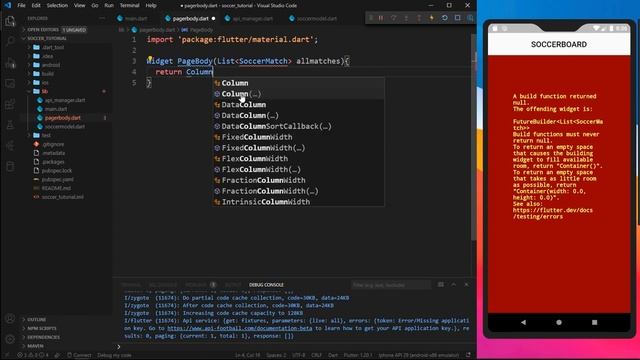
Task: Change the Dart language mode in the status bar
Action: click(333, 355)
